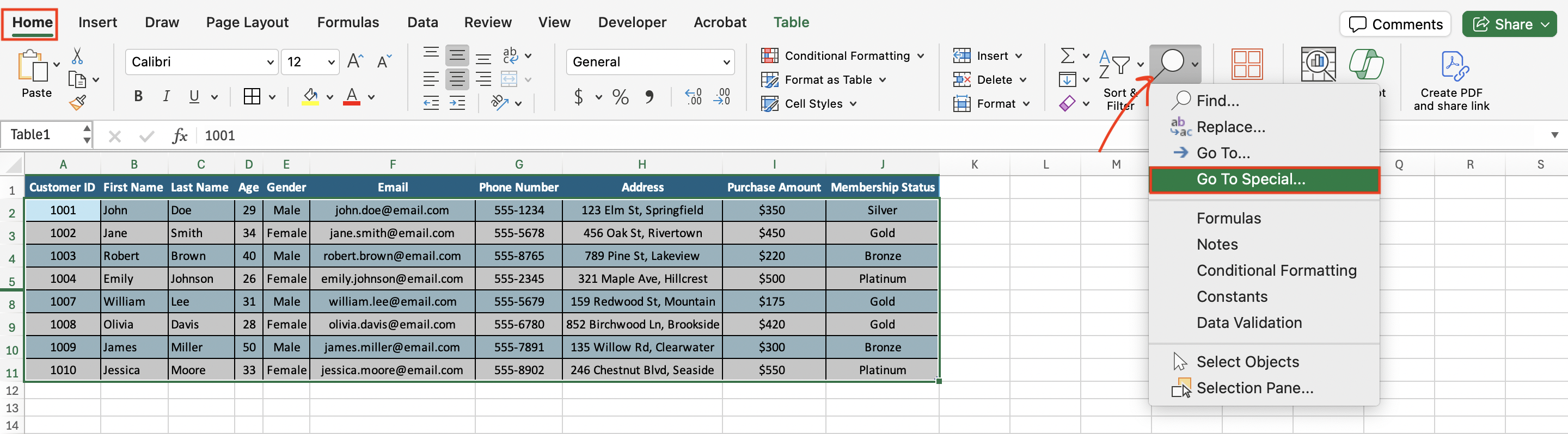Switch to the Formulas tab
The height and width of the screenshot is (434, 1568).
click(x=348, y=22)
